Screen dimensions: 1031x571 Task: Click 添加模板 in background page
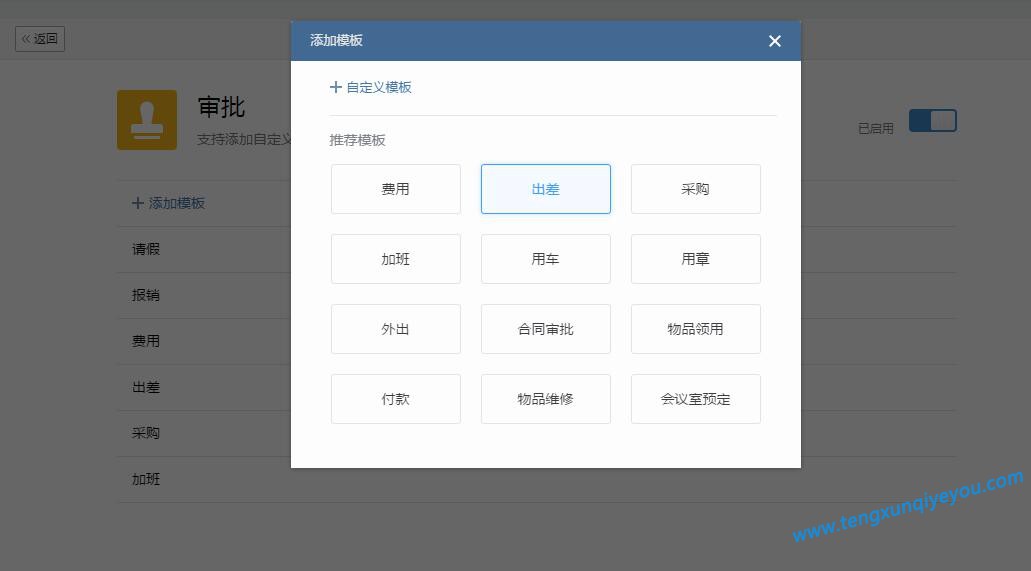click(169, 203)
